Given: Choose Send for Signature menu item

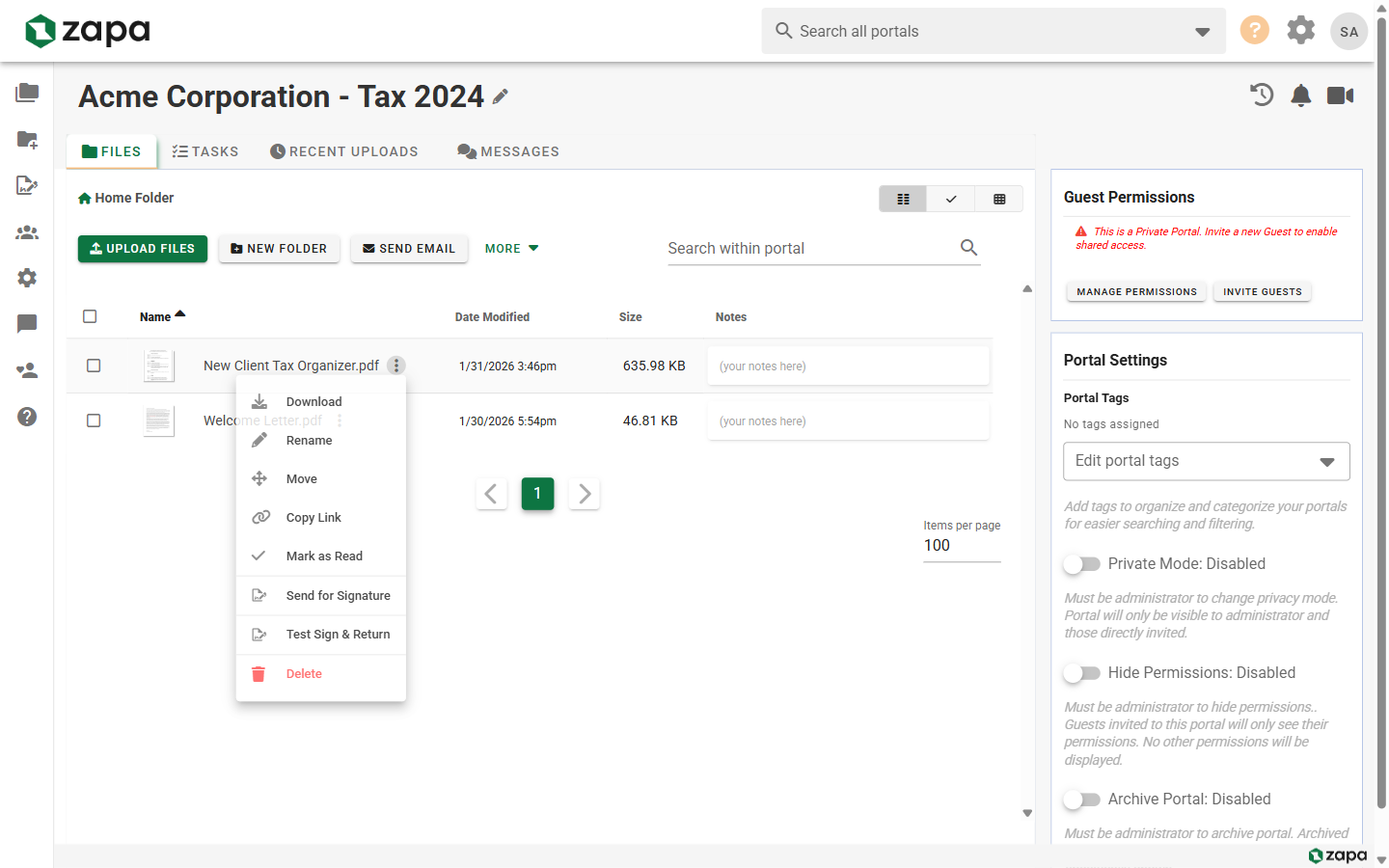Looking at the screenshot, I should point(321,595).
